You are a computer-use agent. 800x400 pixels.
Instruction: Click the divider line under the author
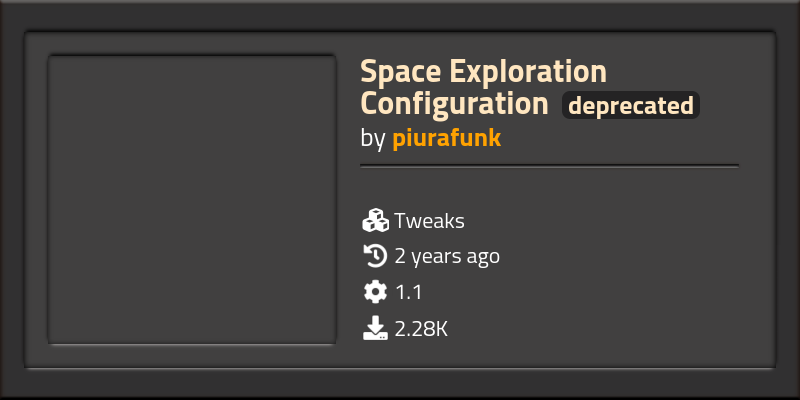click(x=549, y=166)
